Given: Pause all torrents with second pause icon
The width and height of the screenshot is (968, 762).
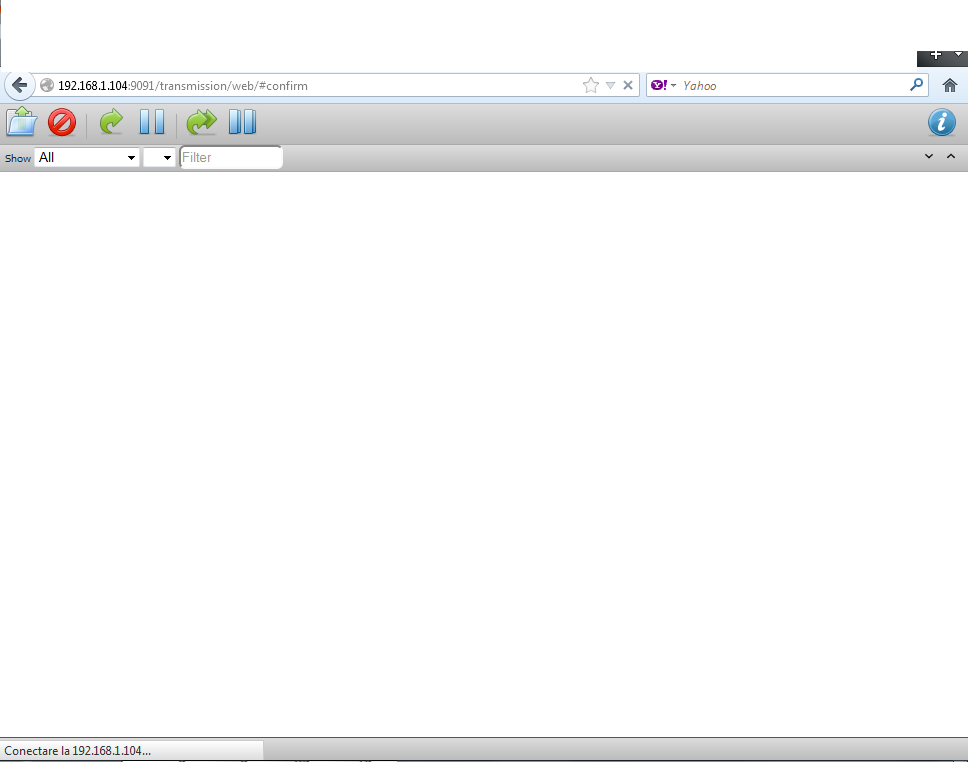Looking at the screenshot, I should click(242, 122).
